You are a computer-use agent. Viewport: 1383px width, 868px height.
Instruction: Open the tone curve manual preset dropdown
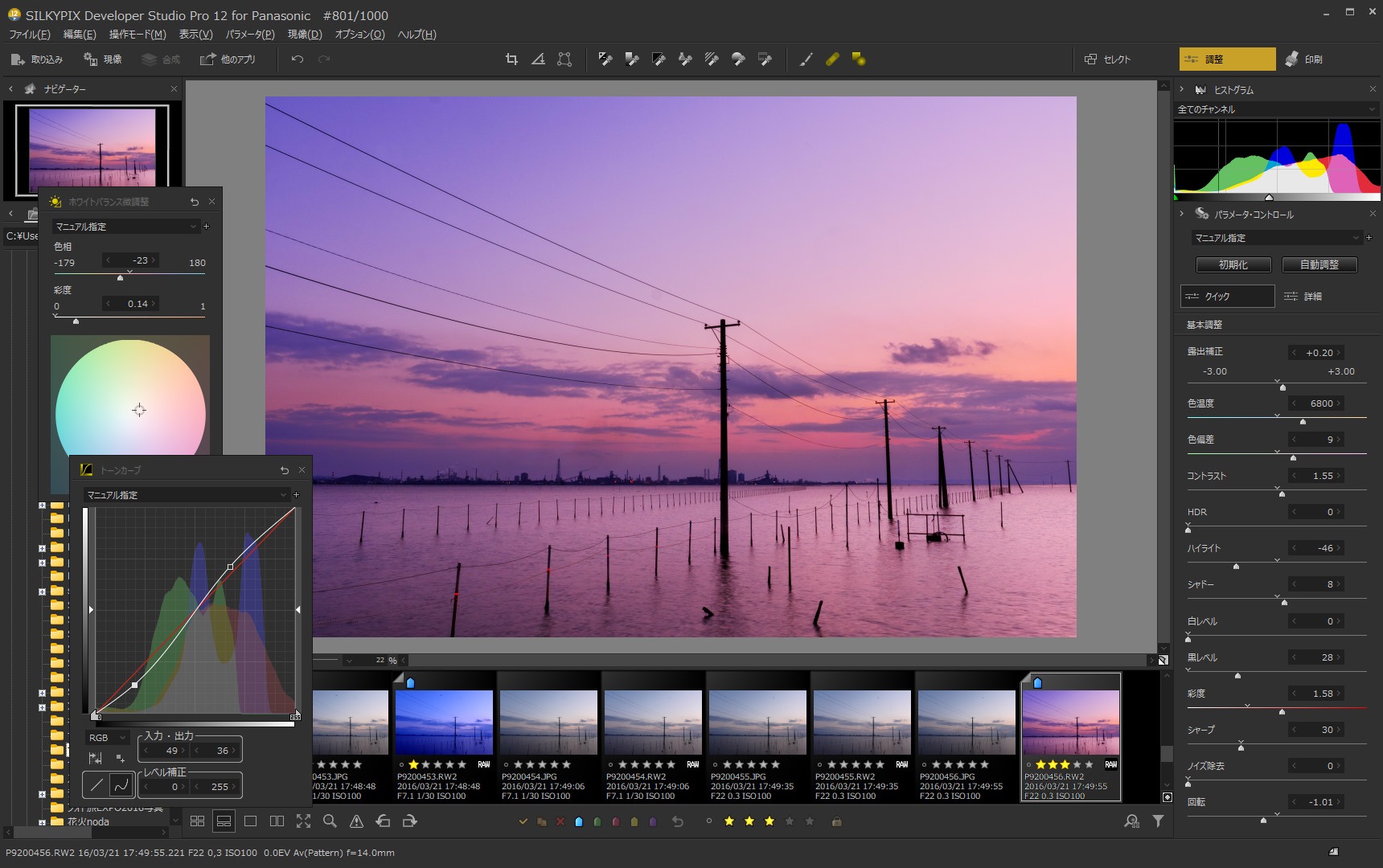click(186, 495)
